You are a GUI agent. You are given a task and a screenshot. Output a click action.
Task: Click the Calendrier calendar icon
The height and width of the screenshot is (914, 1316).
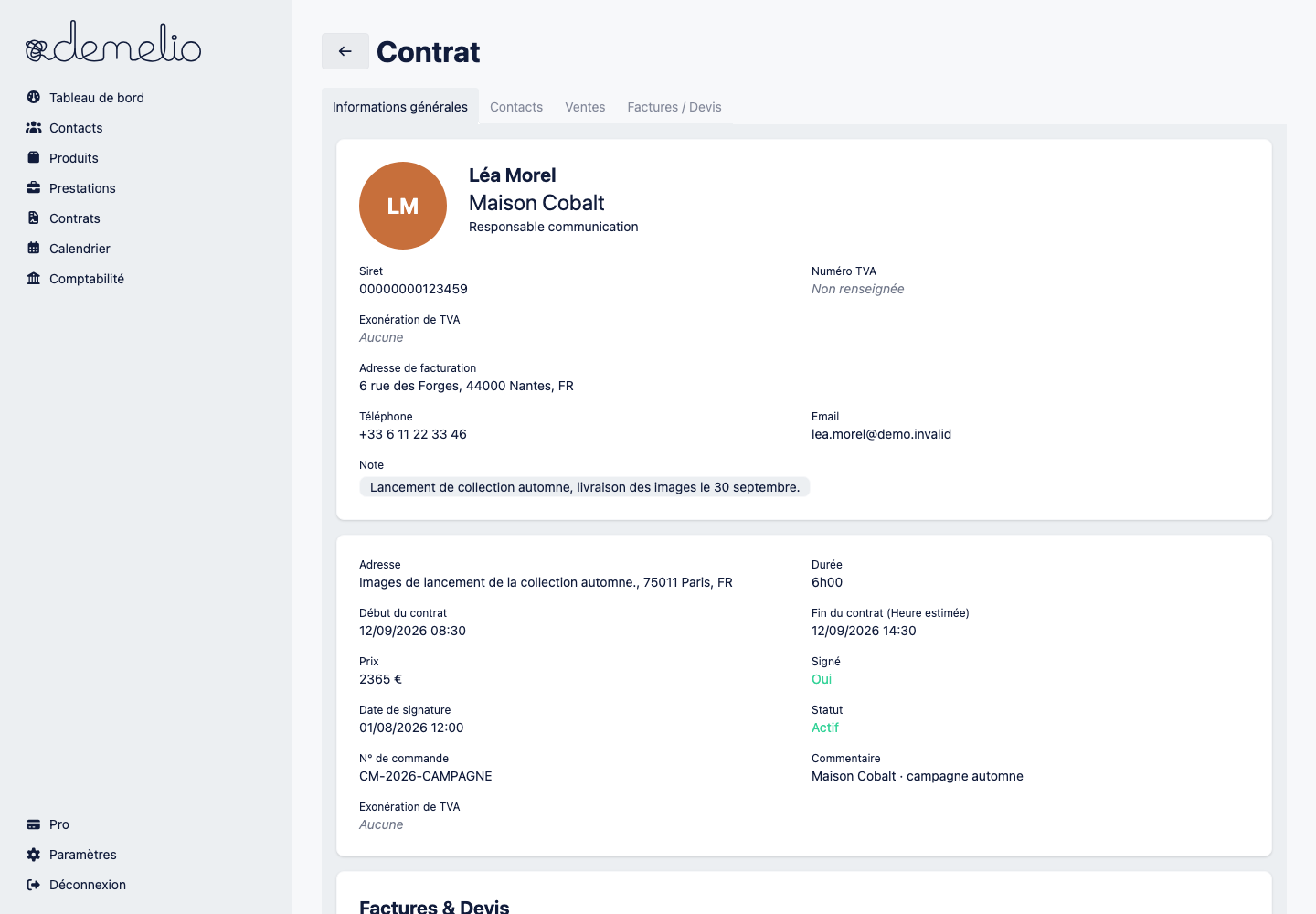pyautogui.click(x=34, y=248)
